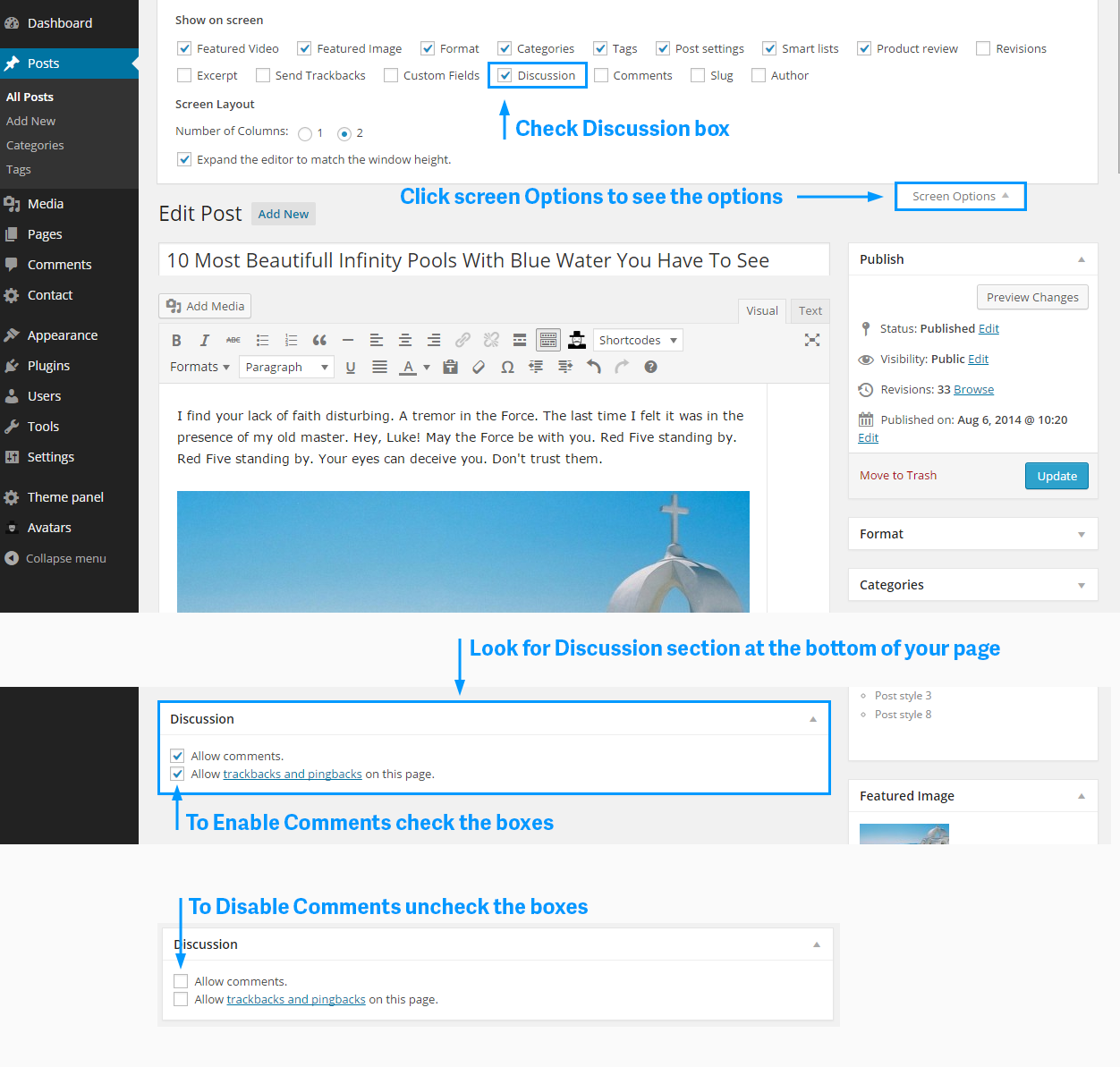Toggle Expand the editor to match window height
Screen dimensions: 1120x1067
pyautogui.click(x=184, y=159)
